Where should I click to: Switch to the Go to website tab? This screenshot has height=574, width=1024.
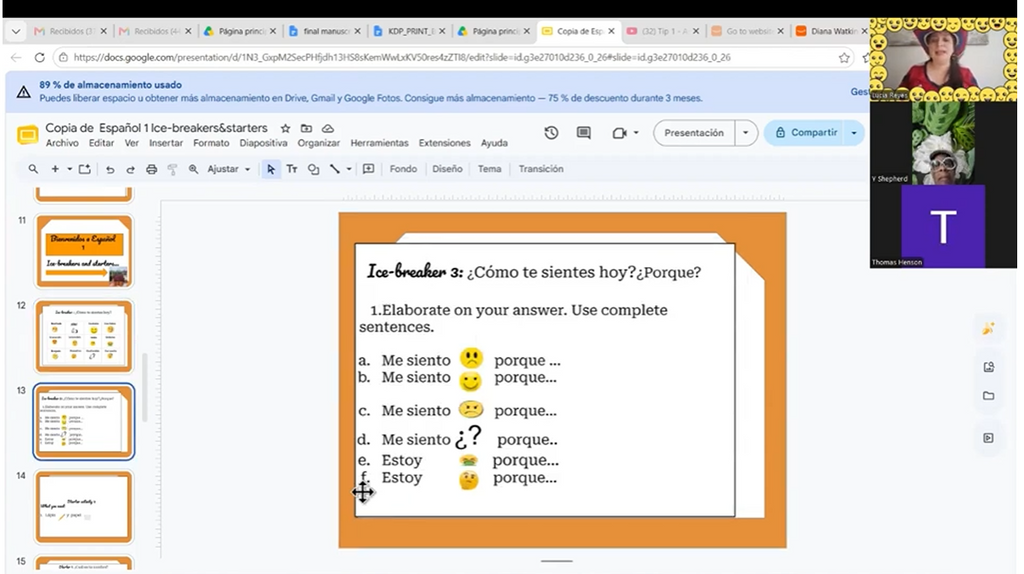(747, 31)
